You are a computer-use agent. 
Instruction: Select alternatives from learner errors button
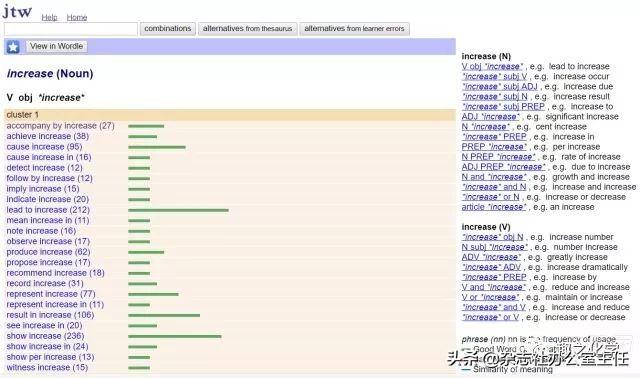click(x=354, y=29)
